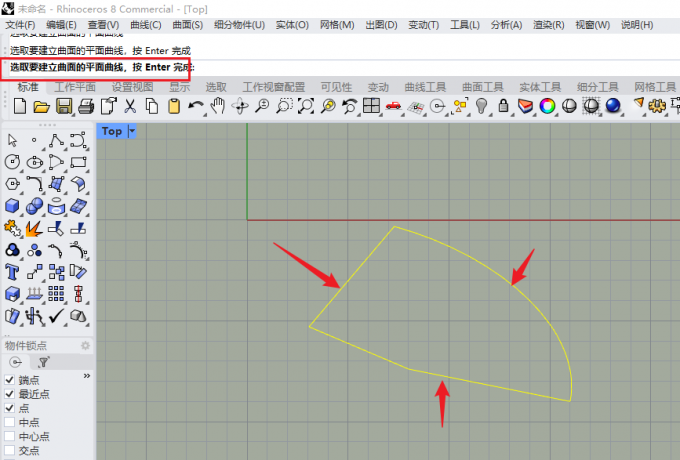Select the Rotate 2D tool
680x460 pixels.
[x=78, y=272]
